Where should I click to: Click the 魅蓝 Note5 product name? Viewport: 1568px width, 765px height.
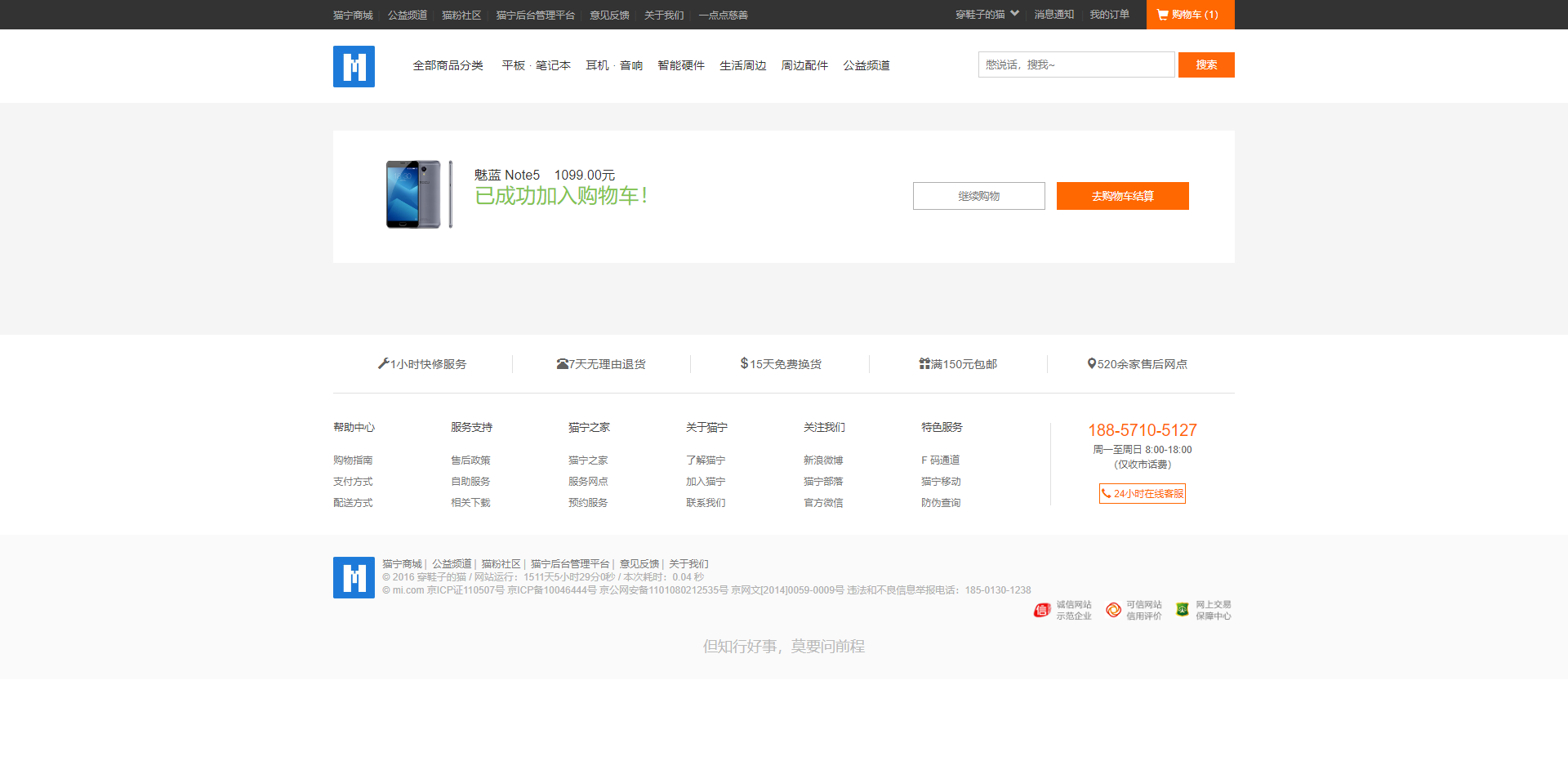[507, 175]
